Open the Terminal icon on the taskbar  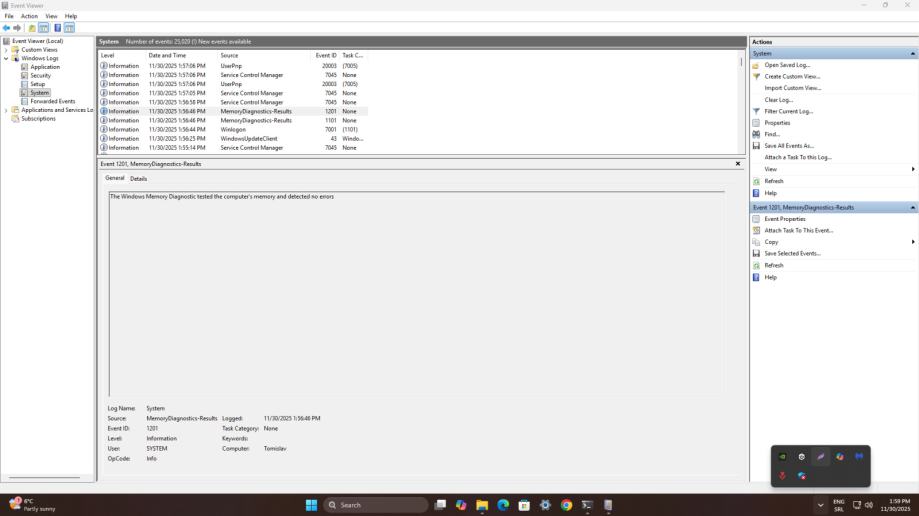pos(587,505)
